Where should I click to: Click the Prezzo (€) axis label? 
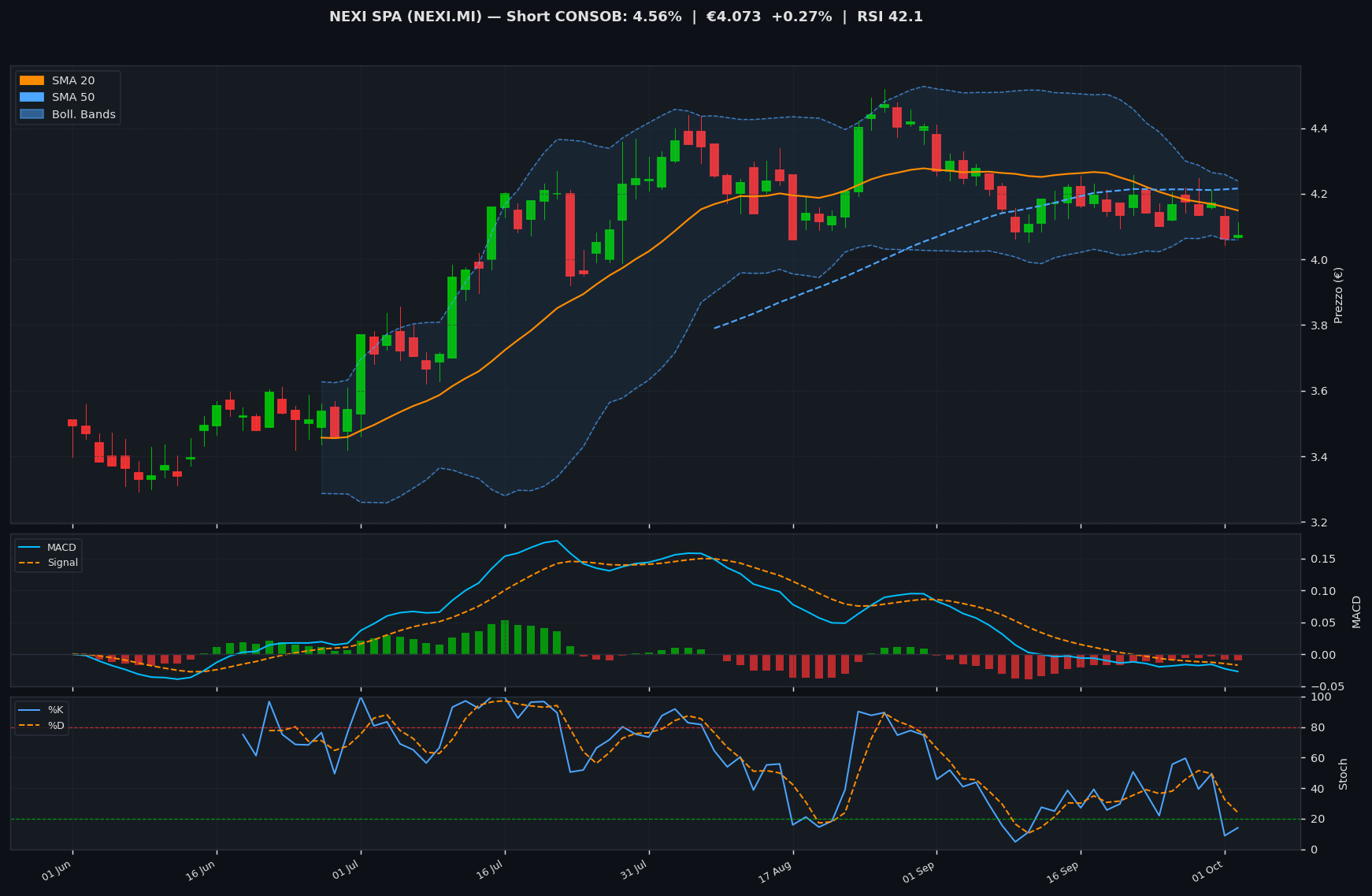1338,295
